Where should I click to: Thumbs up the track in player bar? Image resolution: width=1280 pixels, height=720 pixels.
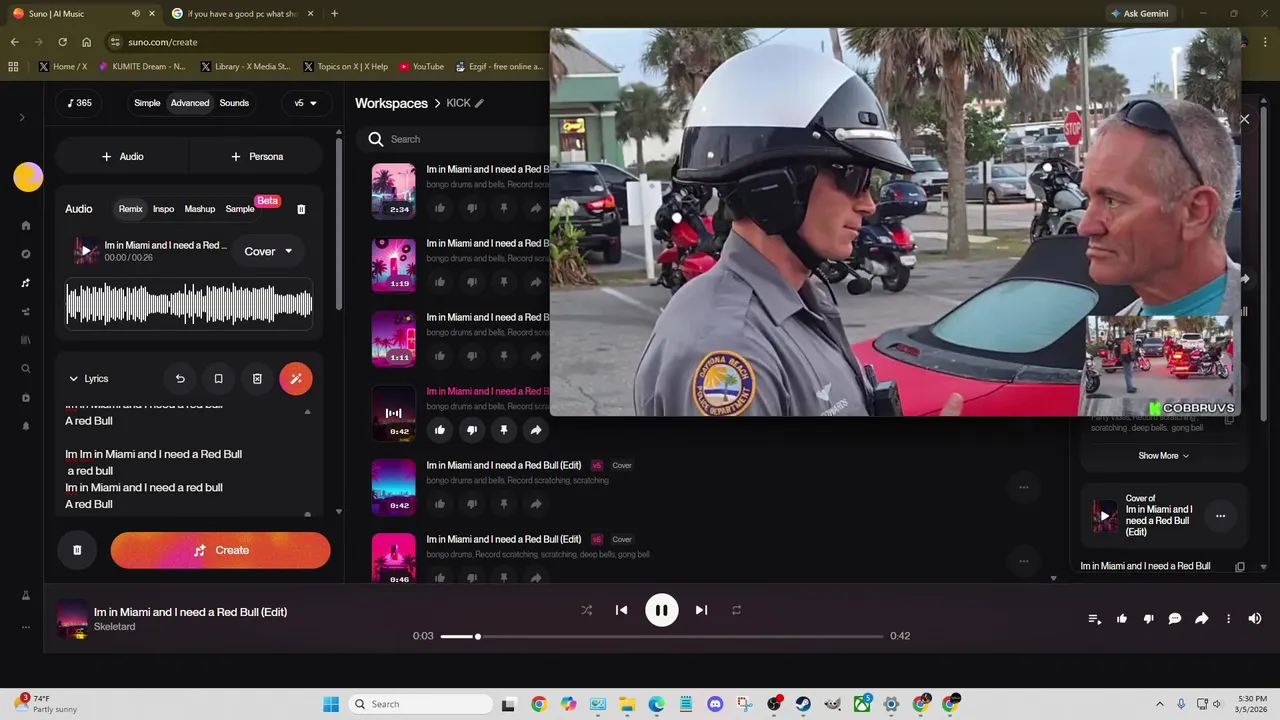pos(1122,619)
